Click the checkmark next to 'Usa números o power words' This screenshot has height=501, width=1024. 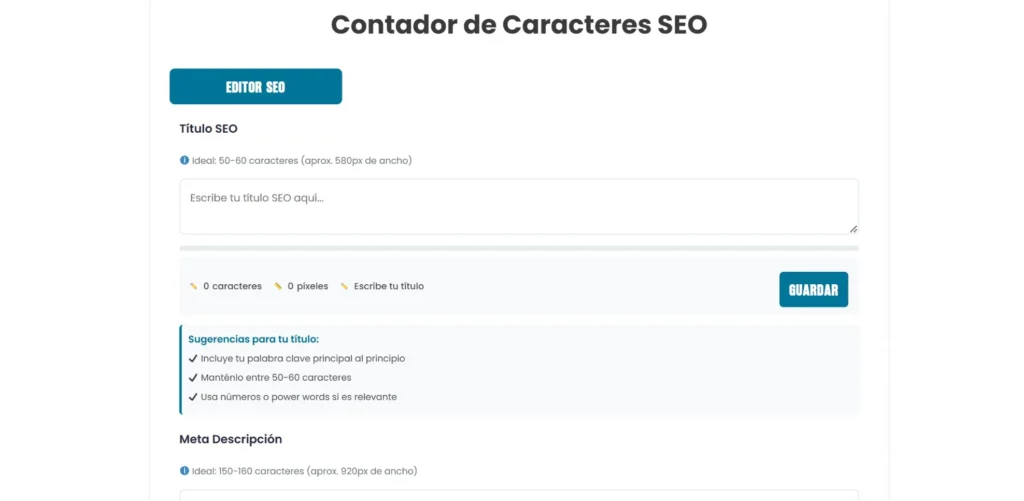(x=193, y=397)
